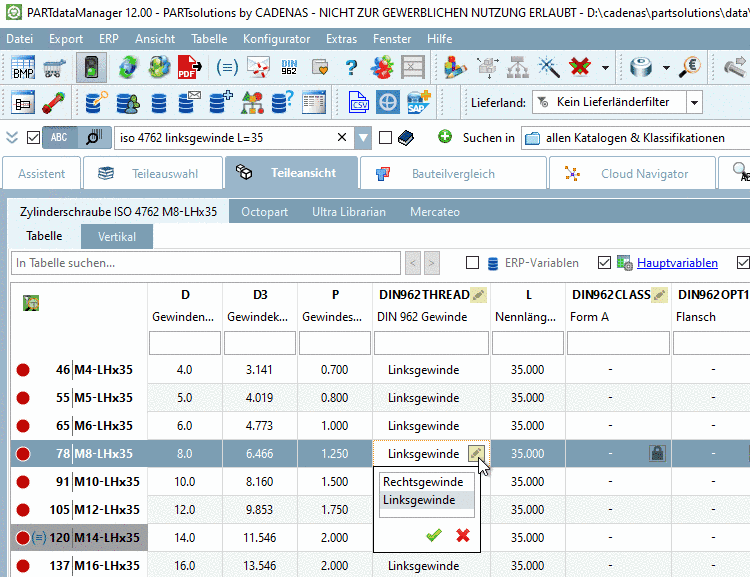750x577 pixels.
Task: Click the CSV export icon
Action: (x=359, y=102)
